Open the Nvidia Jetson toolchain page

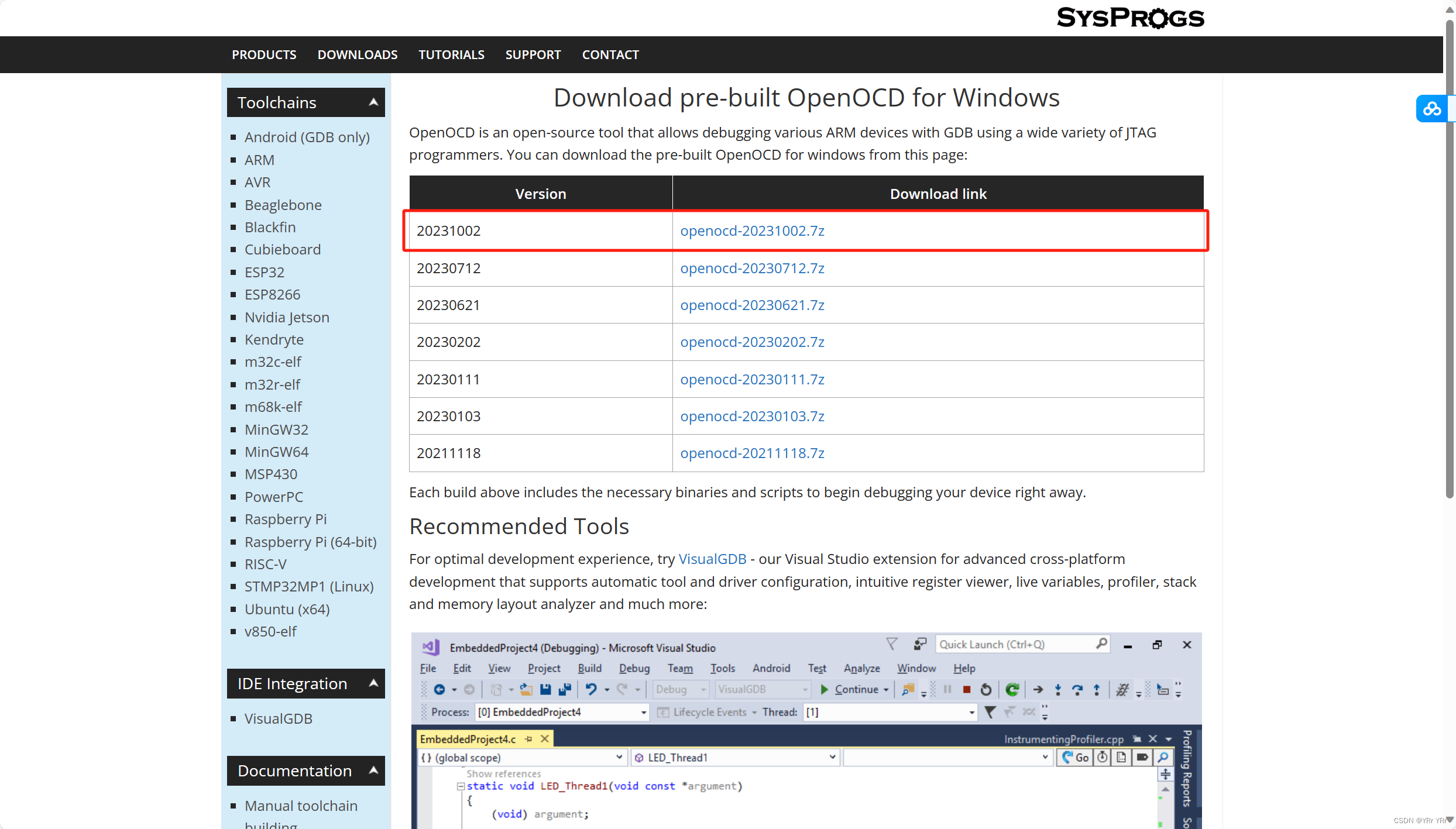pyautogui.click(x=287, y=317)
